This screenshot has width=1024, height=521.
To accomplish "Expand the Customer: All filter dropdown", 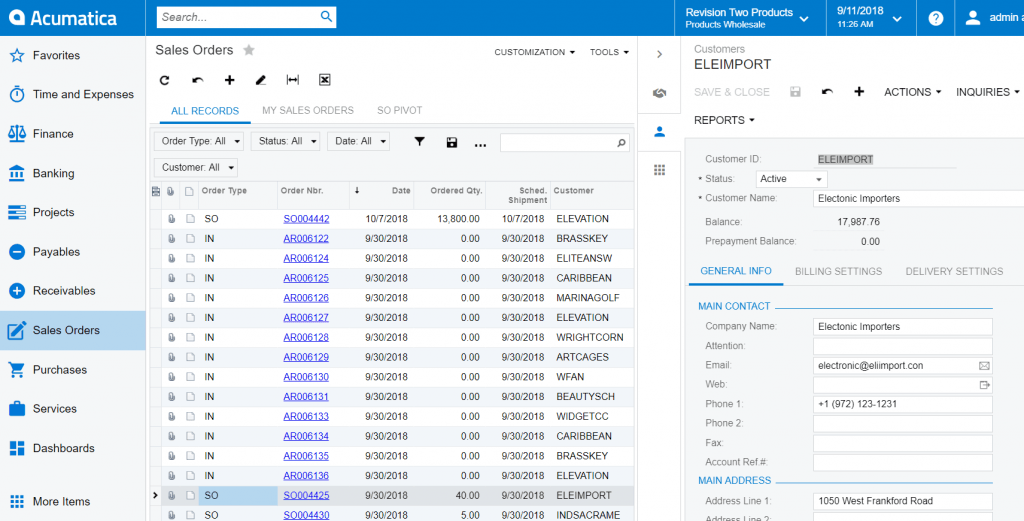I will (196, 168).
